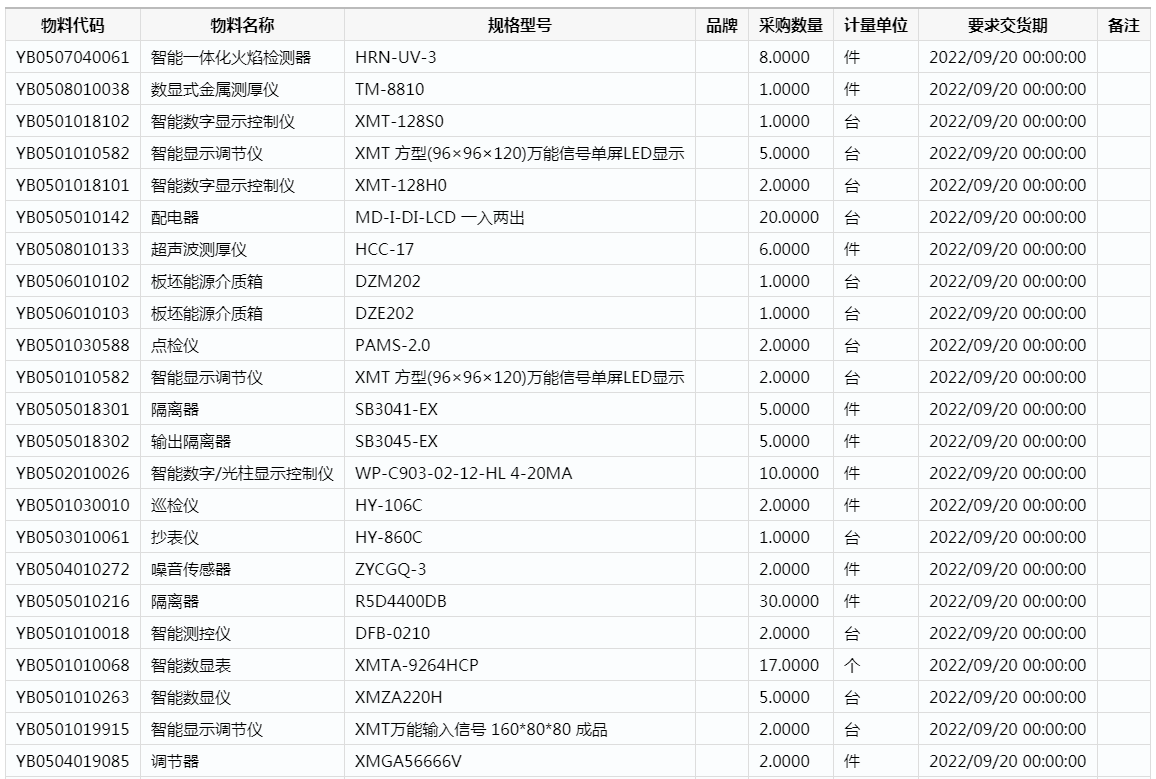1156x779 pixels.
Task: Click specification DZM202
Action: pos(389,282)
